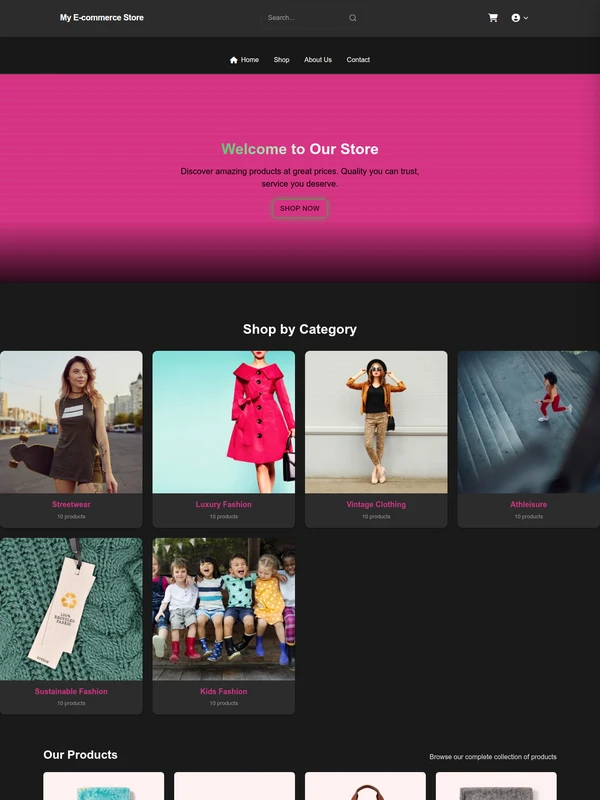Click the search magnifier icon

point(353,18)
